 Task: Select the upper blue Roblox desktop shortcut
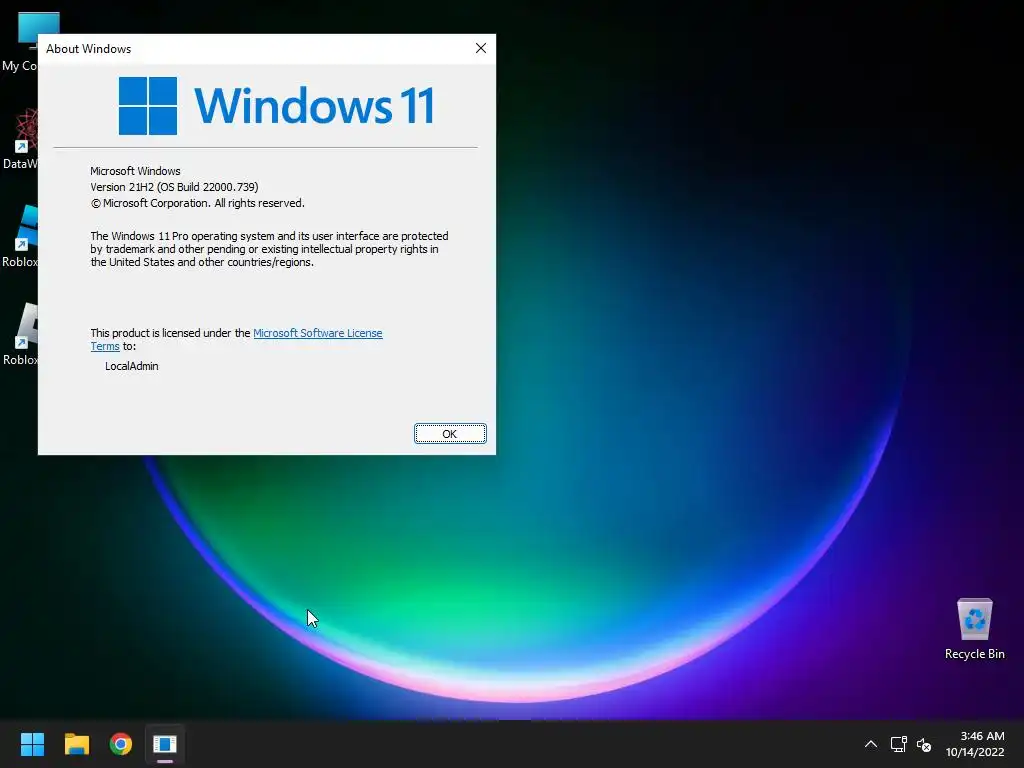tap(20, 236)
